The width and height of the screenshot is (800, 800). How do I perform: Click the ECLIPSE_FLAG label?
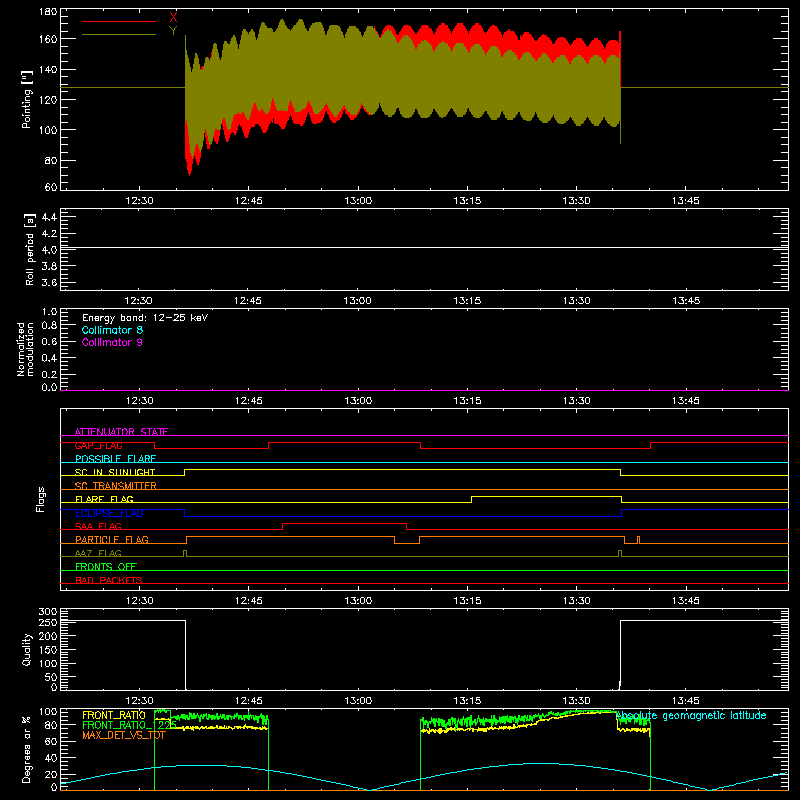(109, 513)
